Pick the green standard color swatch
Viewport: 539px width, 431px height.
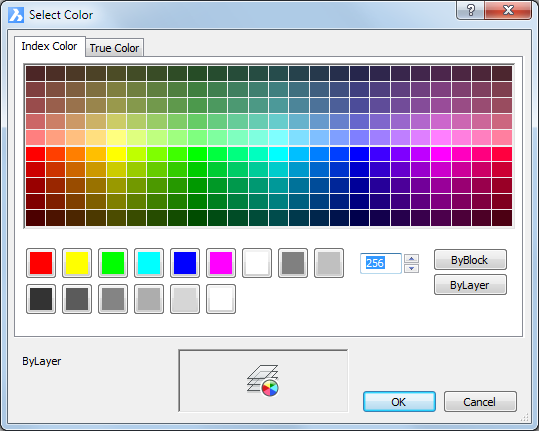(113, 263)
